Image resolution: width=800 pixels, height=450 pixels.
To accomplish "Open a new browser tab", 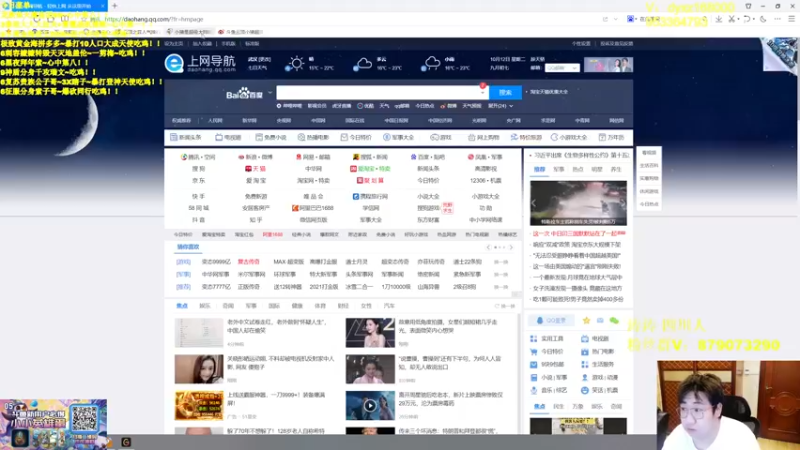I will pyautogui.click(x=115, y=6).
